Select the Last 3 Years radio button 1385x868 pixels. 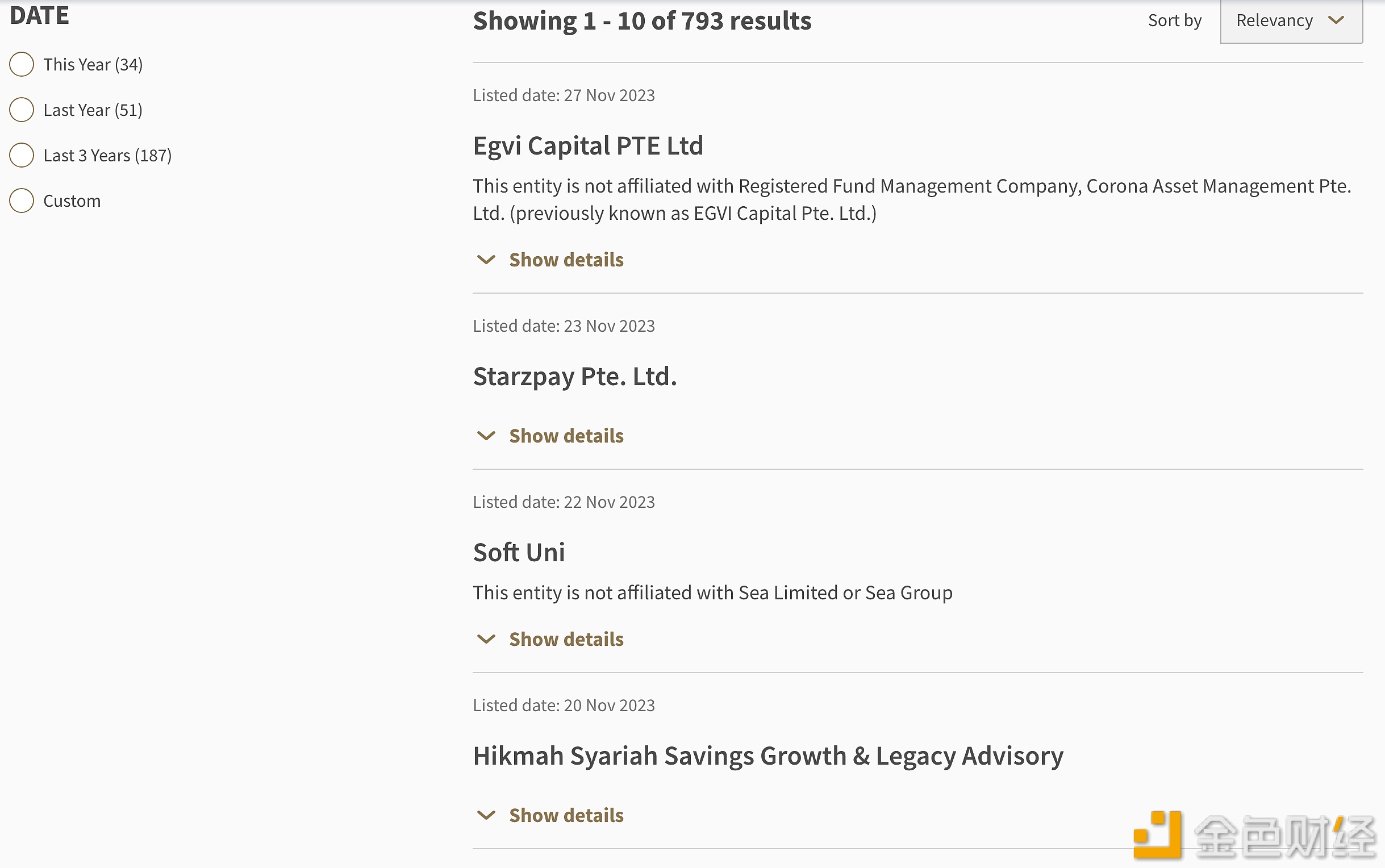point(22,155)
